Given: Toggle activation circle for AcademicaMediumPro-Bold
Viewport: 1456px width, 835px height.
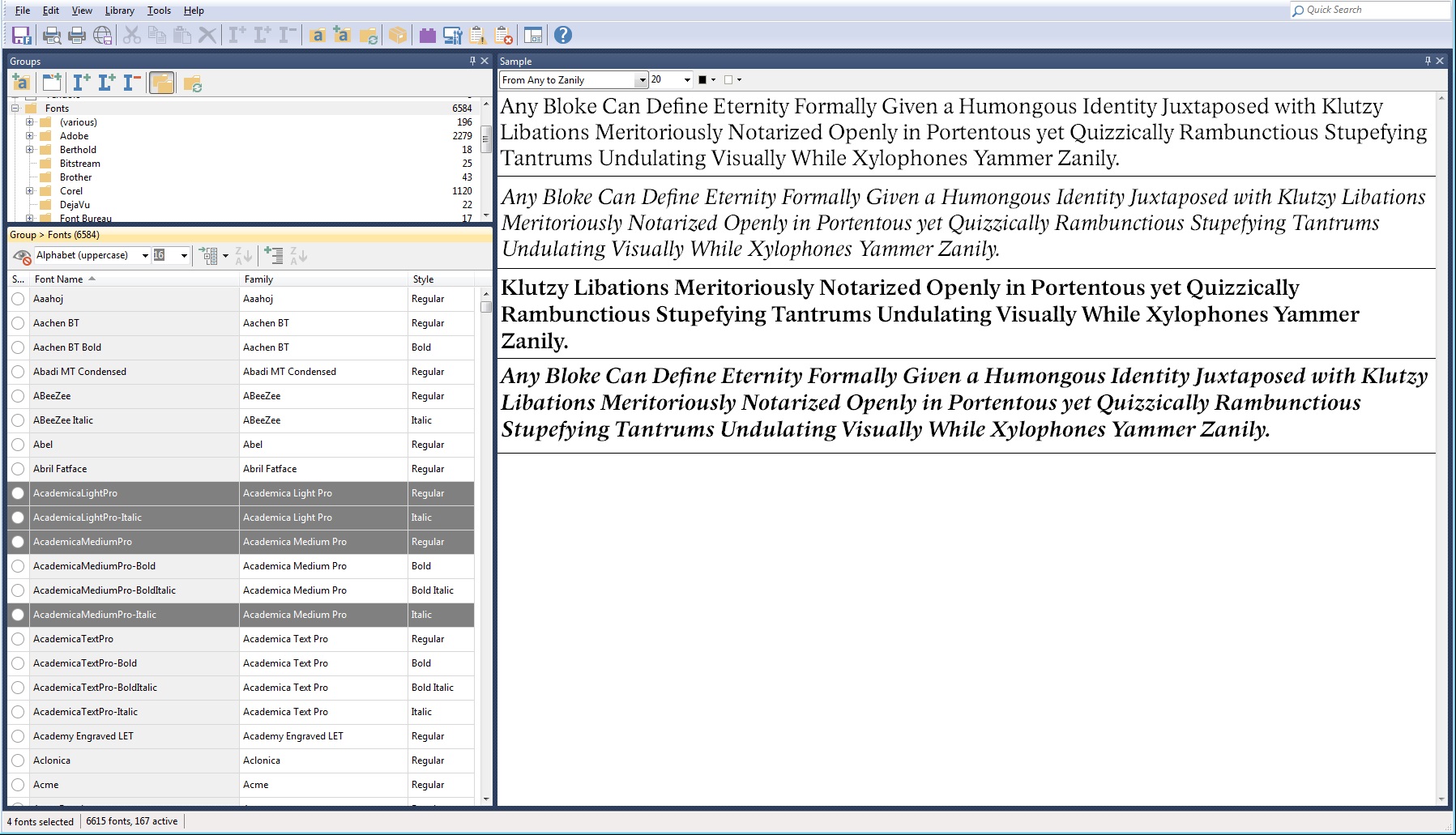Looking at the screenshot, I should [x=18, y=566].
